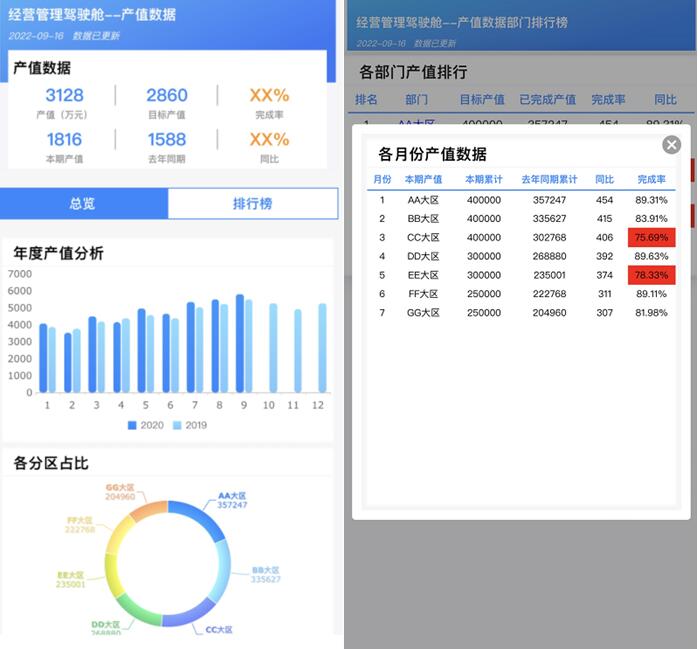Open the 产值 3128 value
Image resolution: width=698 pixels, height=649 pixels.
click(x=65, y=96)
